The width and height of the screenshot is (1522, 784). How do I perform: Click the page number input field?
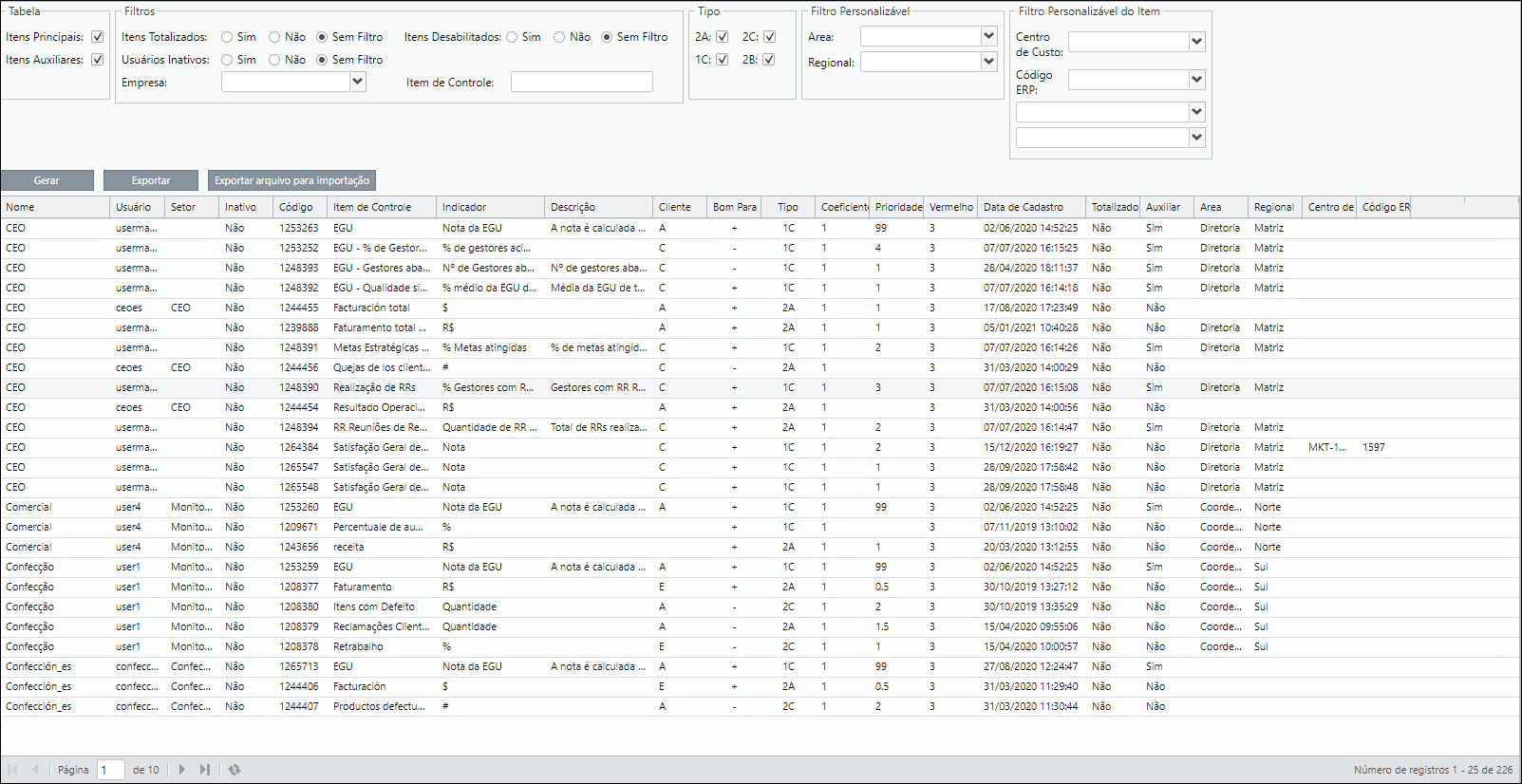111,770
